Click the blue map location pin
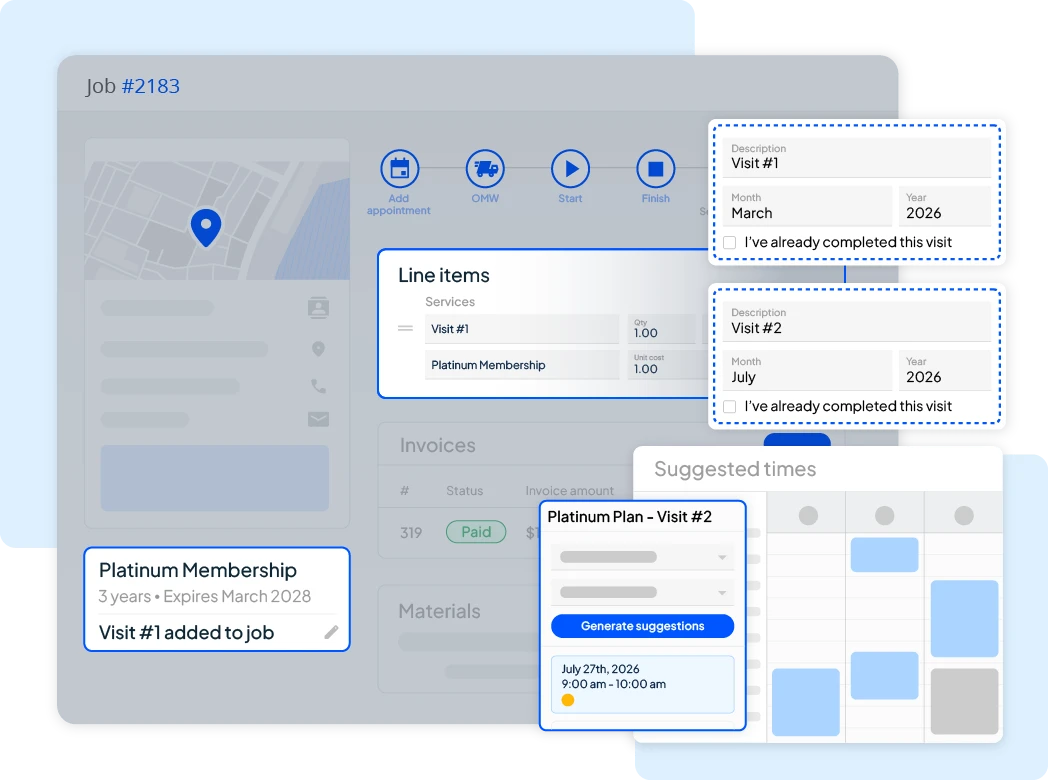The width and height of the screenshot is (1048, 780). point(205,228)
